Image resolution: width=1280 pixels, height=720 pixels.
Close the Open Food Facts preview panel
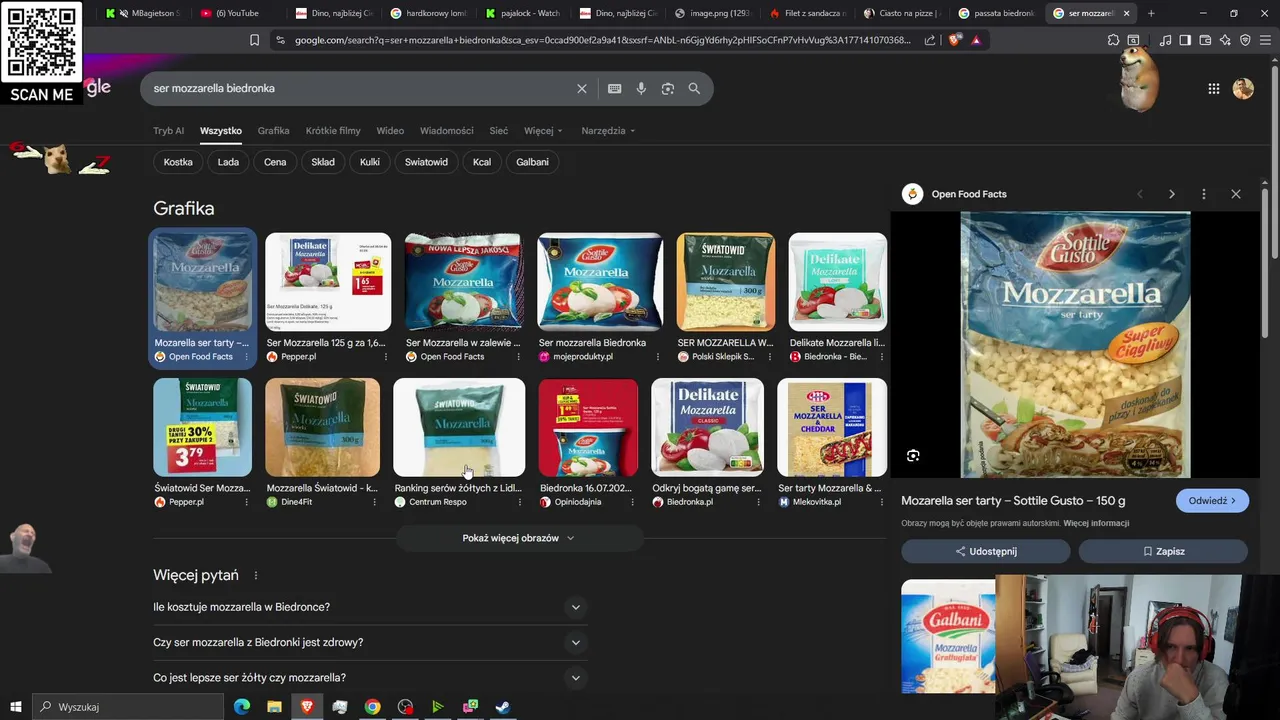(x=1236, y=194)
